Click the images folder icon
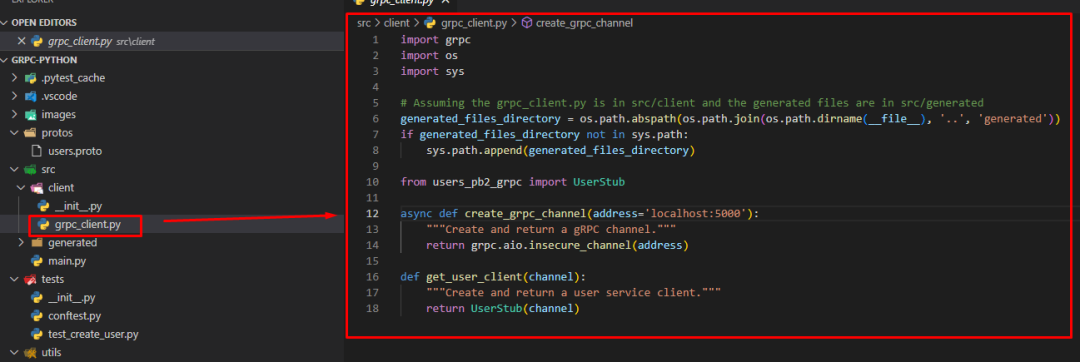This screenshot has width=1080, height=362. click(x=30, y=114)
